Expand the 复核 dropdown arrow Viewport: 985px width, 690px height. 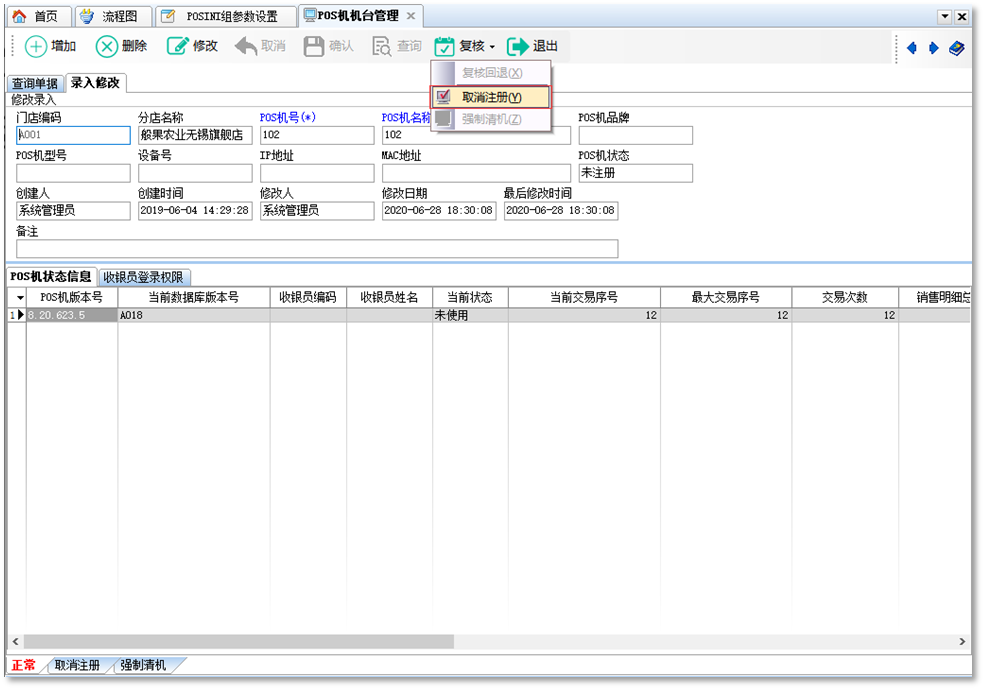(x=492, y=47)
